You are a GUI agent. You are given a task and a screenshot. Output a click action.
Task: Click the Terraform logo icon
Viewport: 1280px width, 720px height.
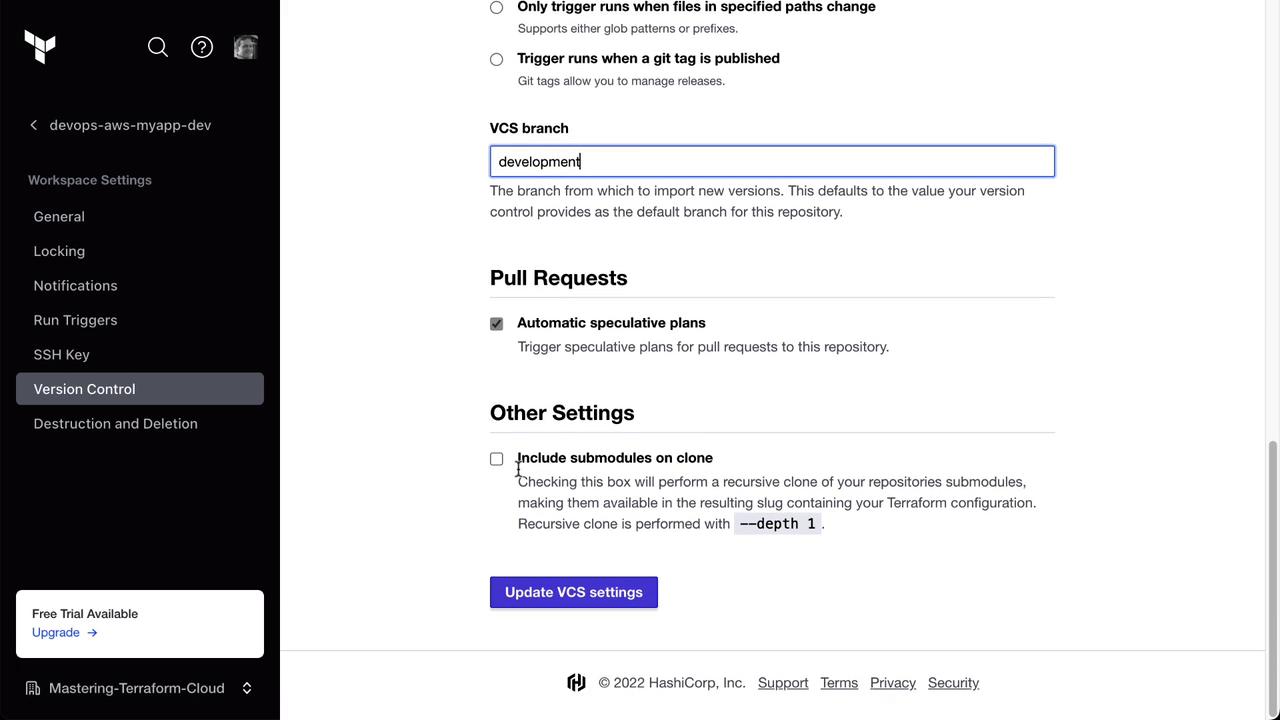40,47
